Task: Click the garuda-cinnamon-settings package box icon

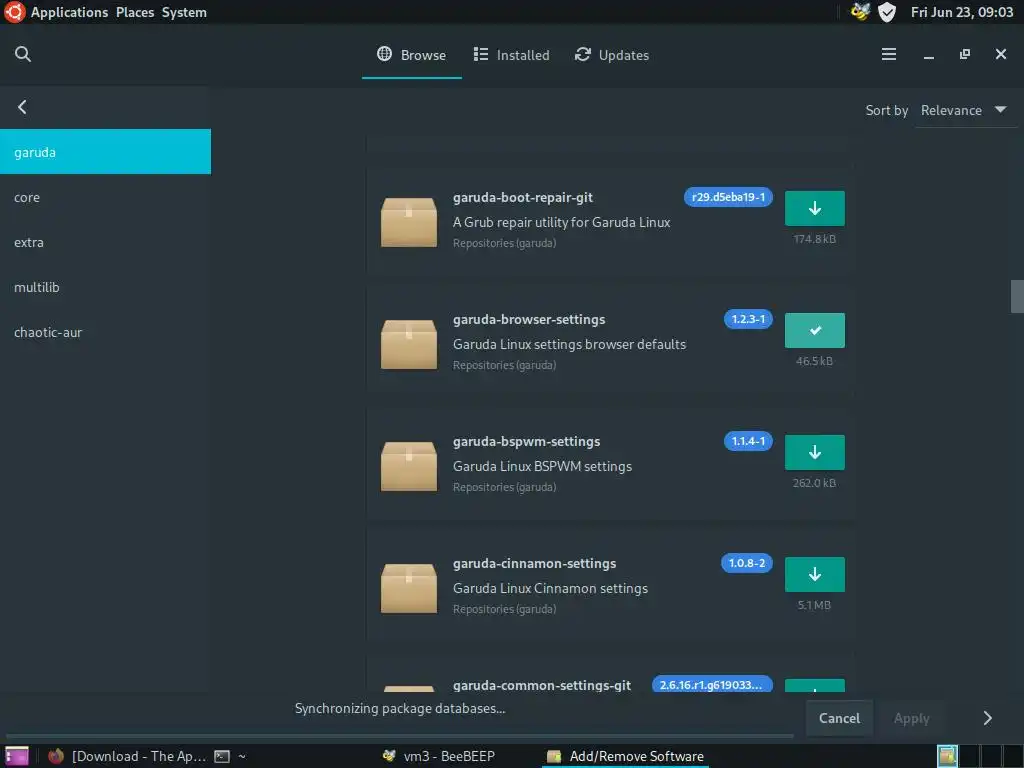Action: point(409,588)
